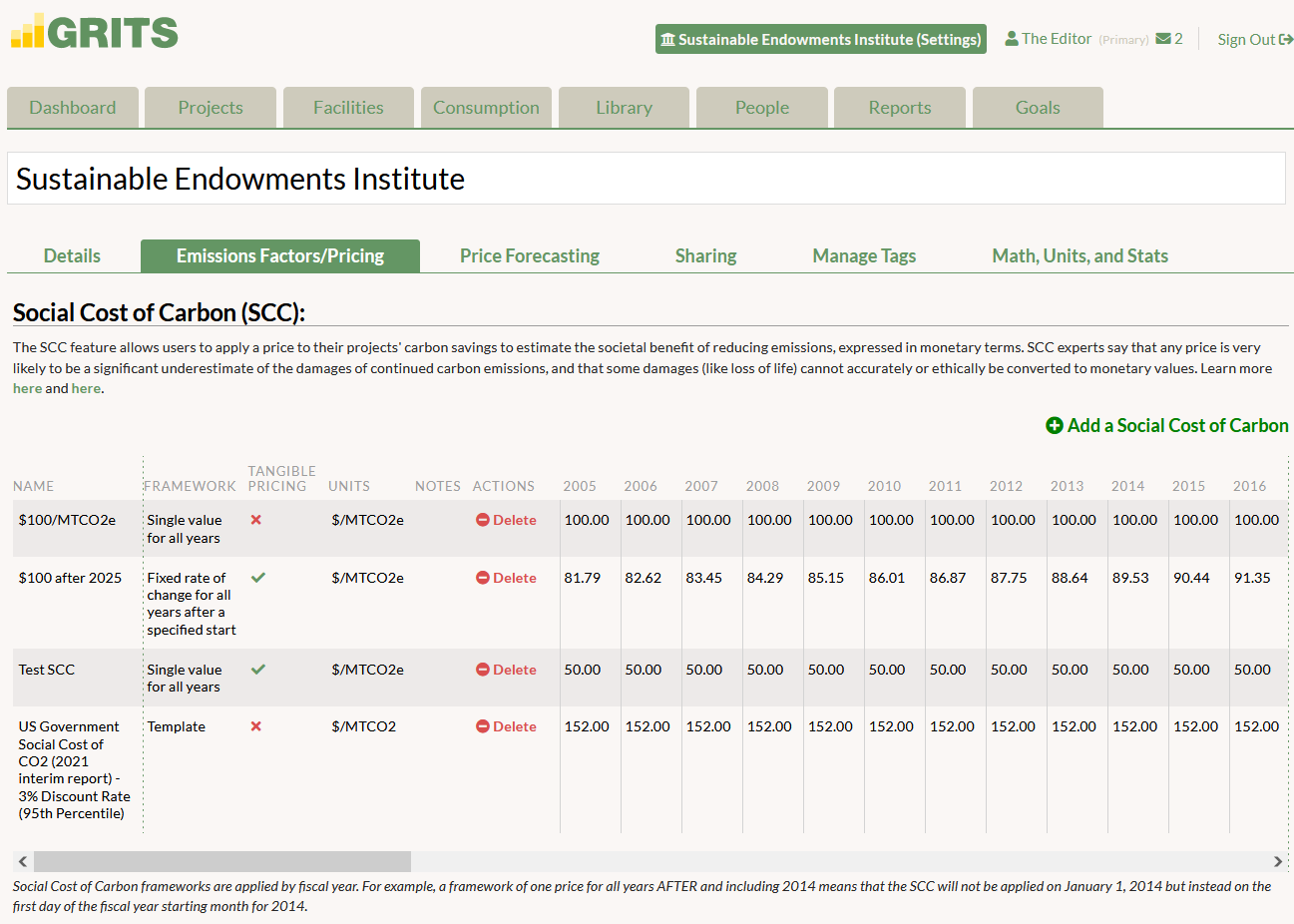The width and height of the screenshot is (1294, 924).
Task: Open the envelope messages icon
Action: 1163,39
